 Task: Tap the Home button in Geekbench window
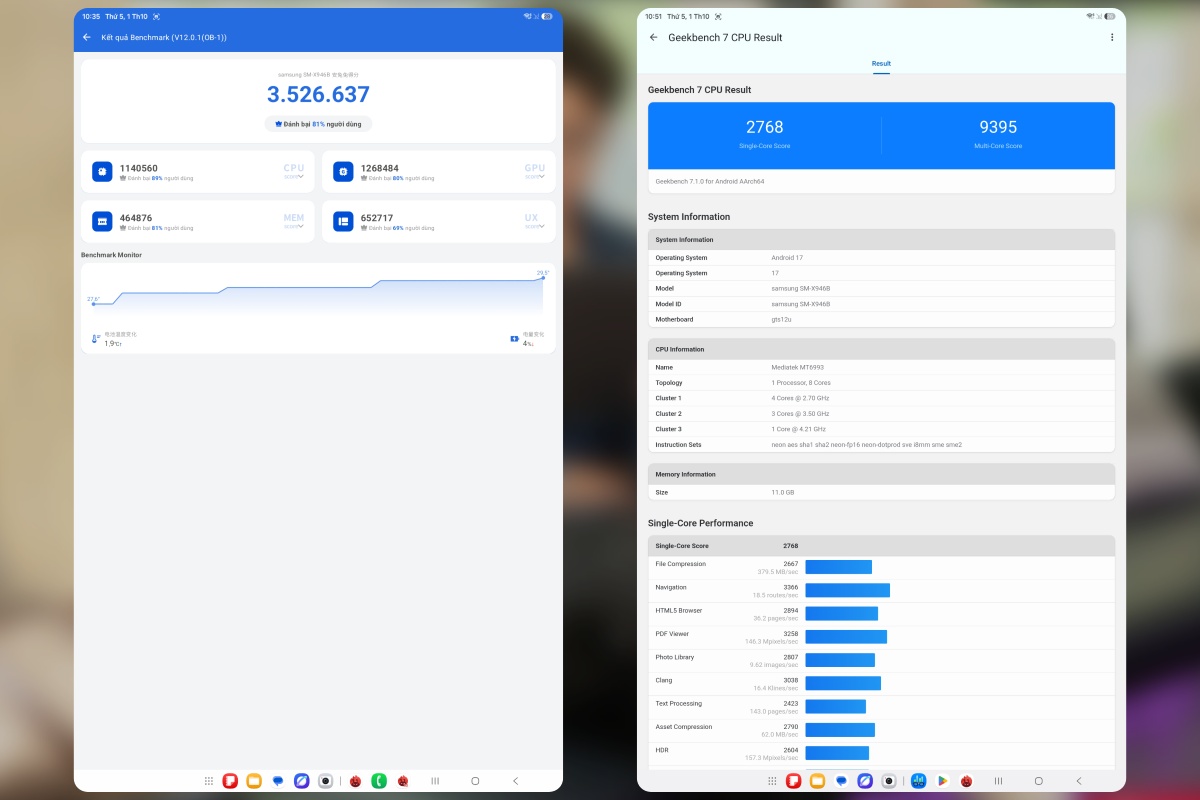[1038, 781]
